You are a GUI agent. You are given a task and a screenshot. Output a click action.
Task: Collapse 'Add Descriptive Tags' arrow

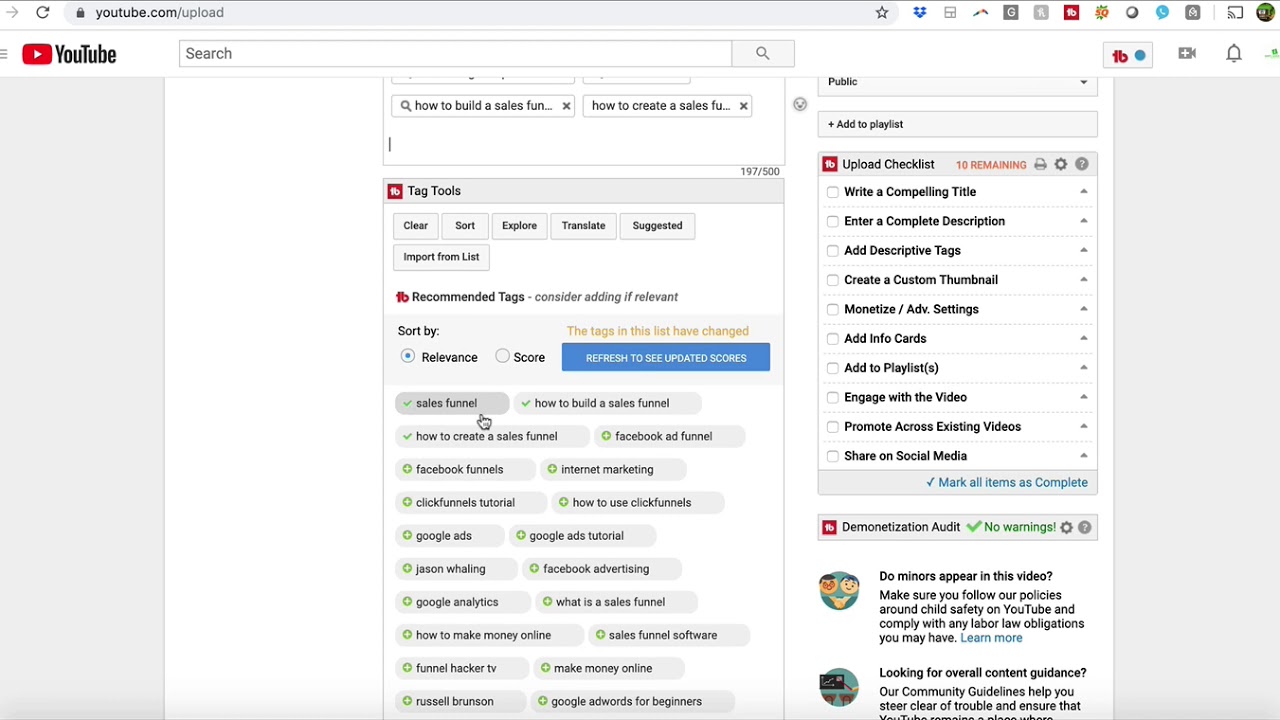[x=1083, y=250]
